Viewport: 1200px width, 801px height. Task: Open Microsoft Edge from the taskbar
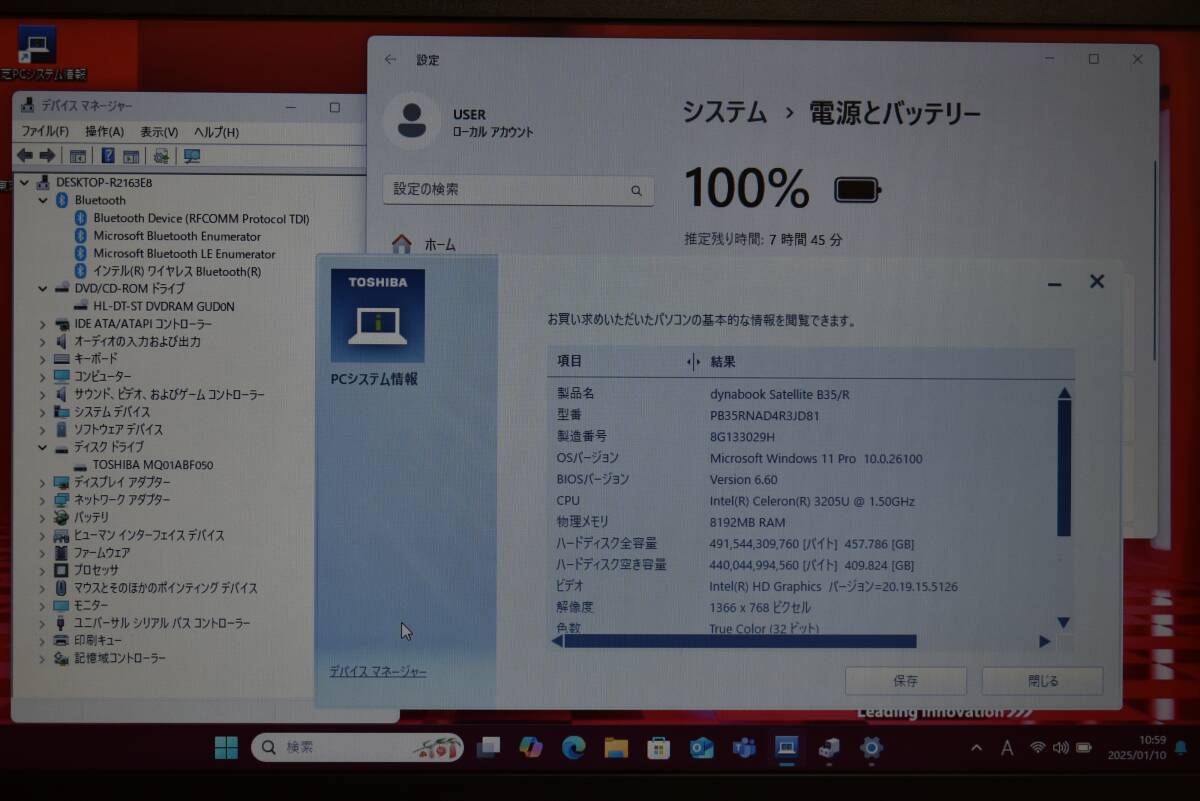(x=573, y=747)
